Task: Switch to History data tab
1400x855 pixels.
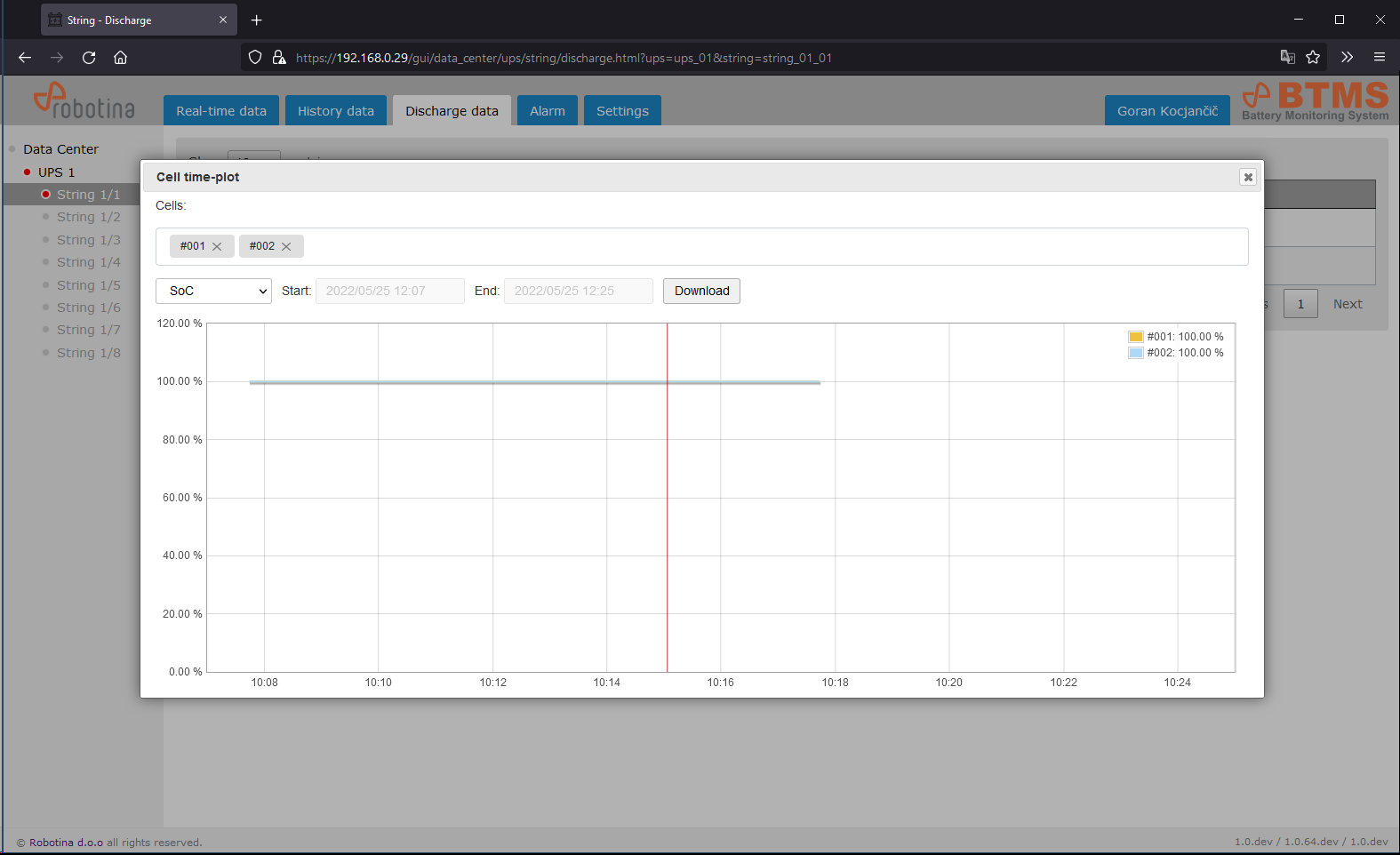Action: [336, 111]
